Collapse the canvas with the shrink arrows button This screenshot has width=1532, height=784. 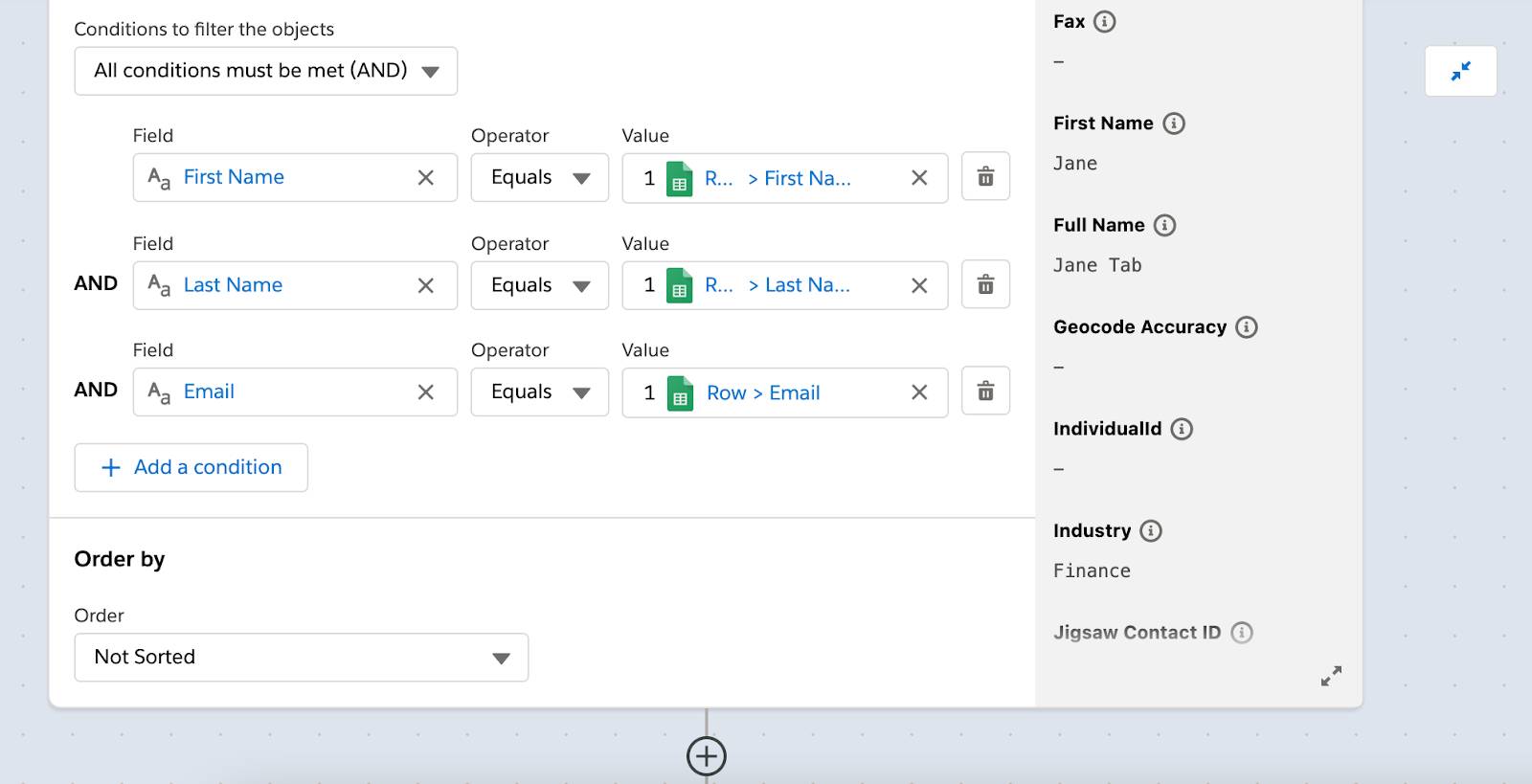[x=1460, y=71]
